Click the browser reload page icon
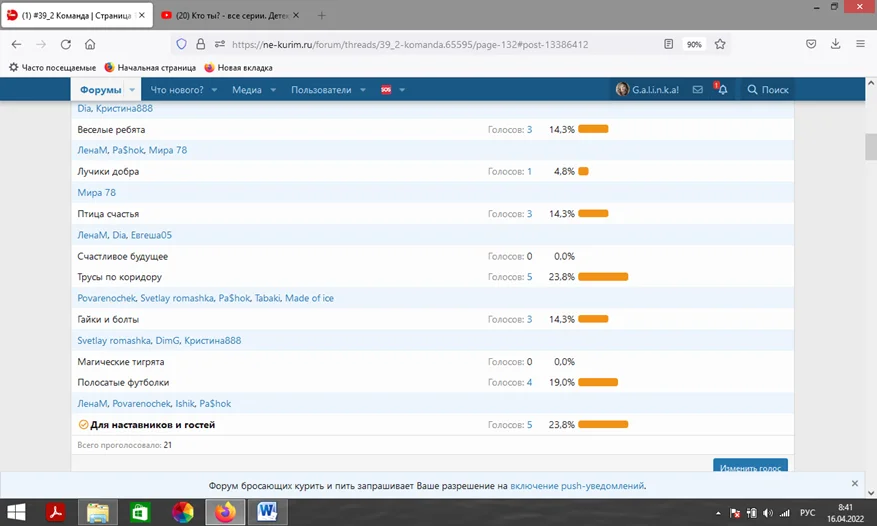This screenshot has height=526, width=877. tap(66, 44)
